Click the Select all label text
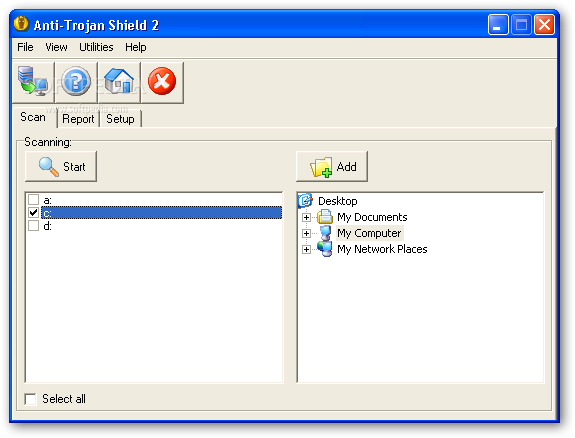 (x=64, y=399)
